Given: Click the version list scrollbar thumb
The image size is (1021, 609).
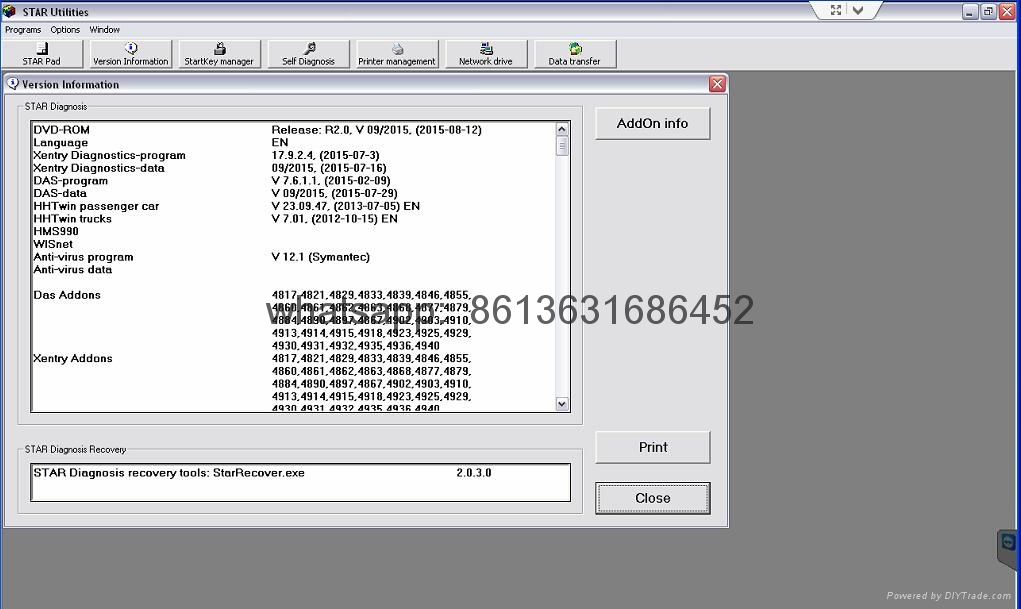Looking at the screenshot, I should (562, 146).
